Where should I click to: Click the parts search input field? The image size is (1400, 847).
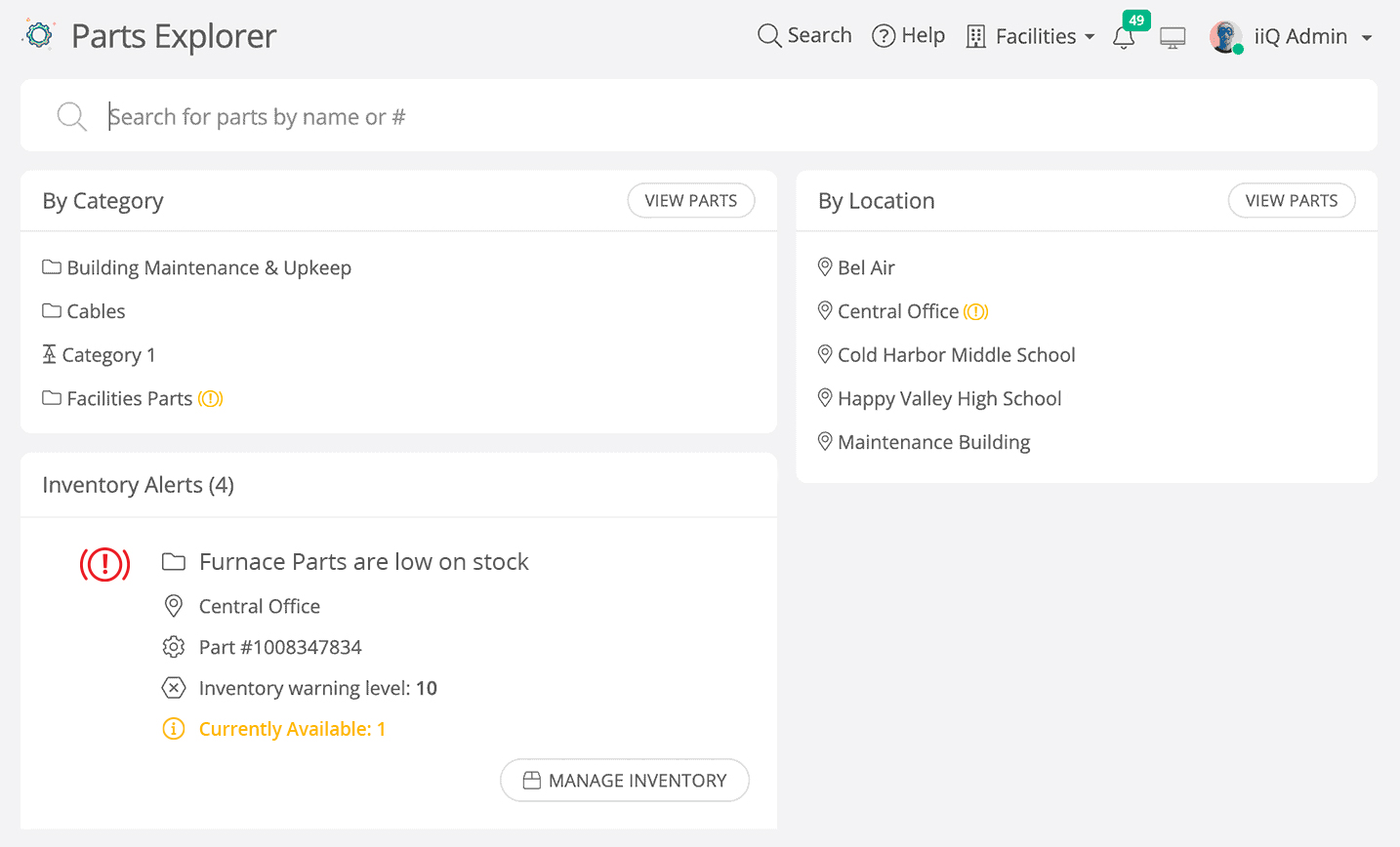click(x=391, y=115)
